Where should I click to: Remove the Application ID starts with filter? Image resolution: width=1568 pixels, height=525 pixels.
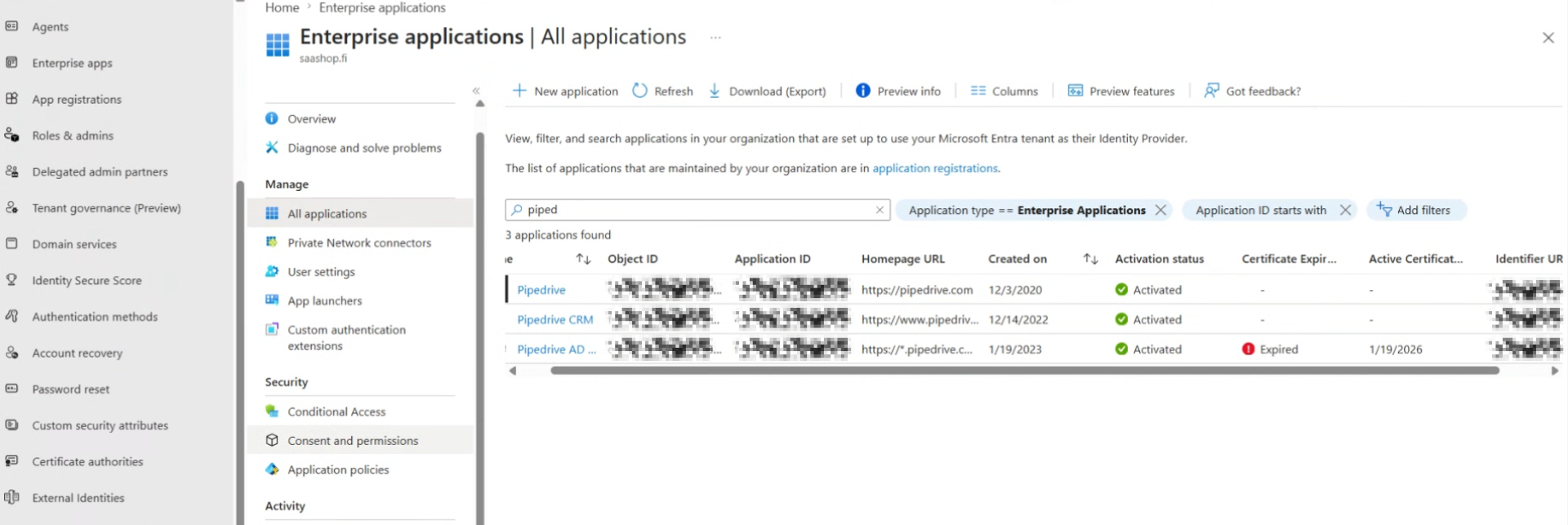coord(1345,210)
